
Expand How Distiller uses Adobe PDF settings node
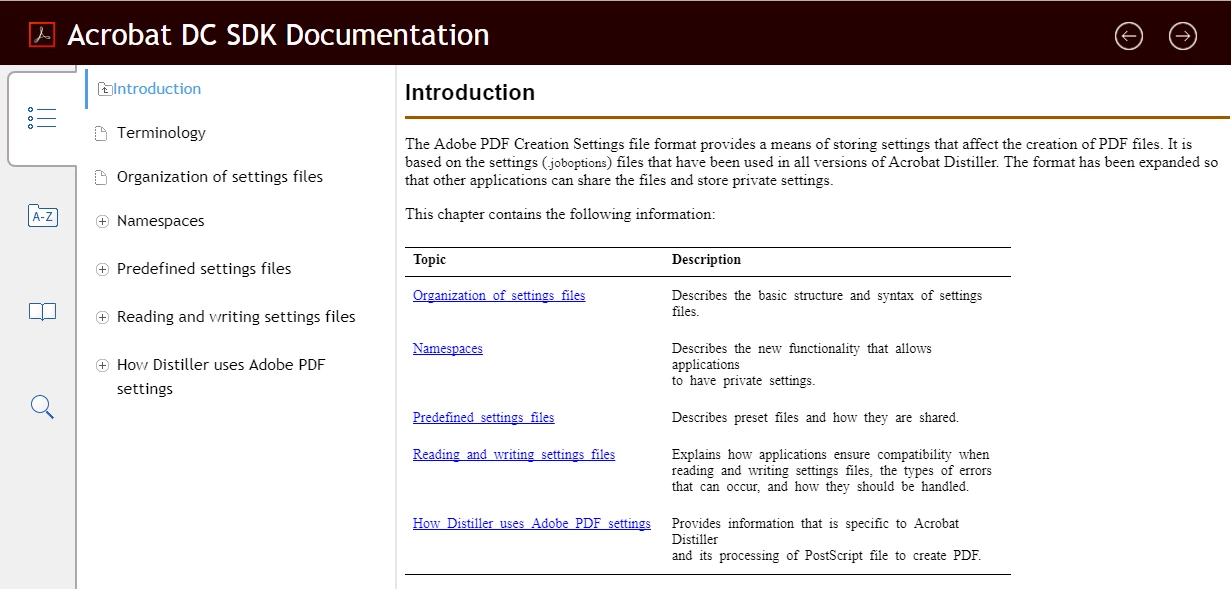(x=102, y=366)
